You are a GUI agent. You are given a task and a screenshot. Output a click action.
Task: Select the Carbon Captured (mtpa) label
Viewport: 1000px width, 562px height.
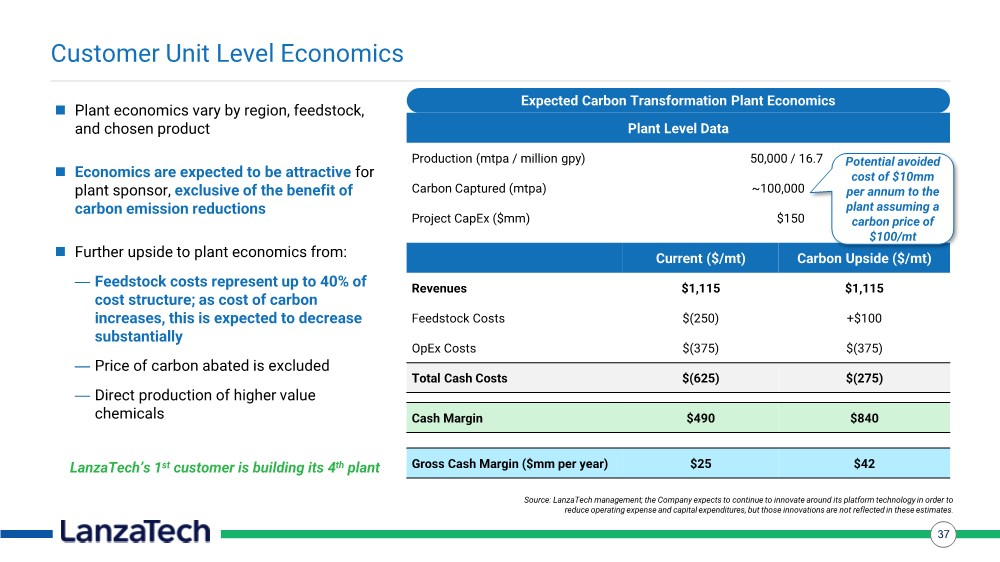coord(479,189)
